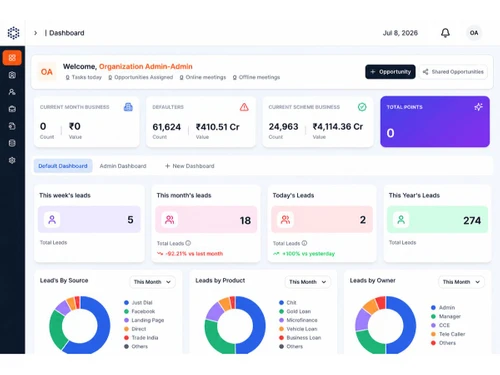Image resolution: width=500 pixels, height=375 pixels.
Task: Open Shared Opportunities
Action: tap(453, 72)
